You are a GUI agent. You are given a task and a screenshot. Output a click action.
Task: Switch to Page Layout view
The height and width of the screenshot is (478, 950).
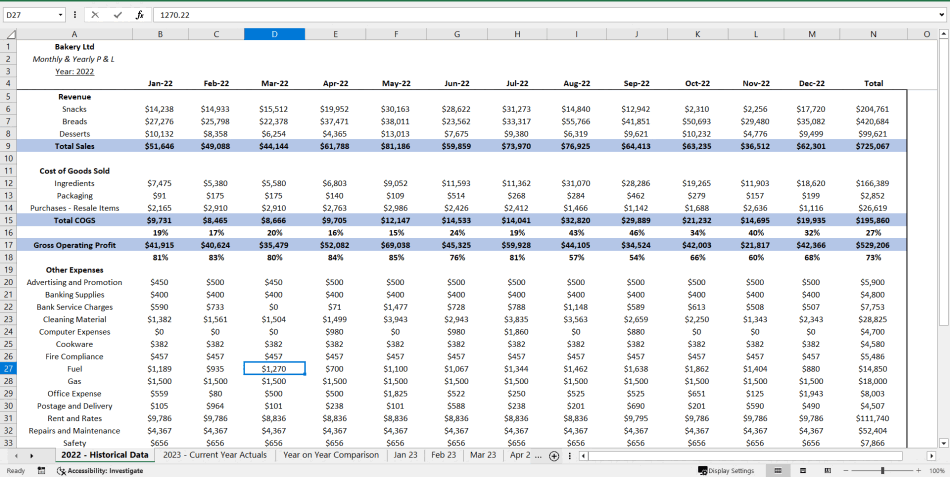[x=803, y=471]
